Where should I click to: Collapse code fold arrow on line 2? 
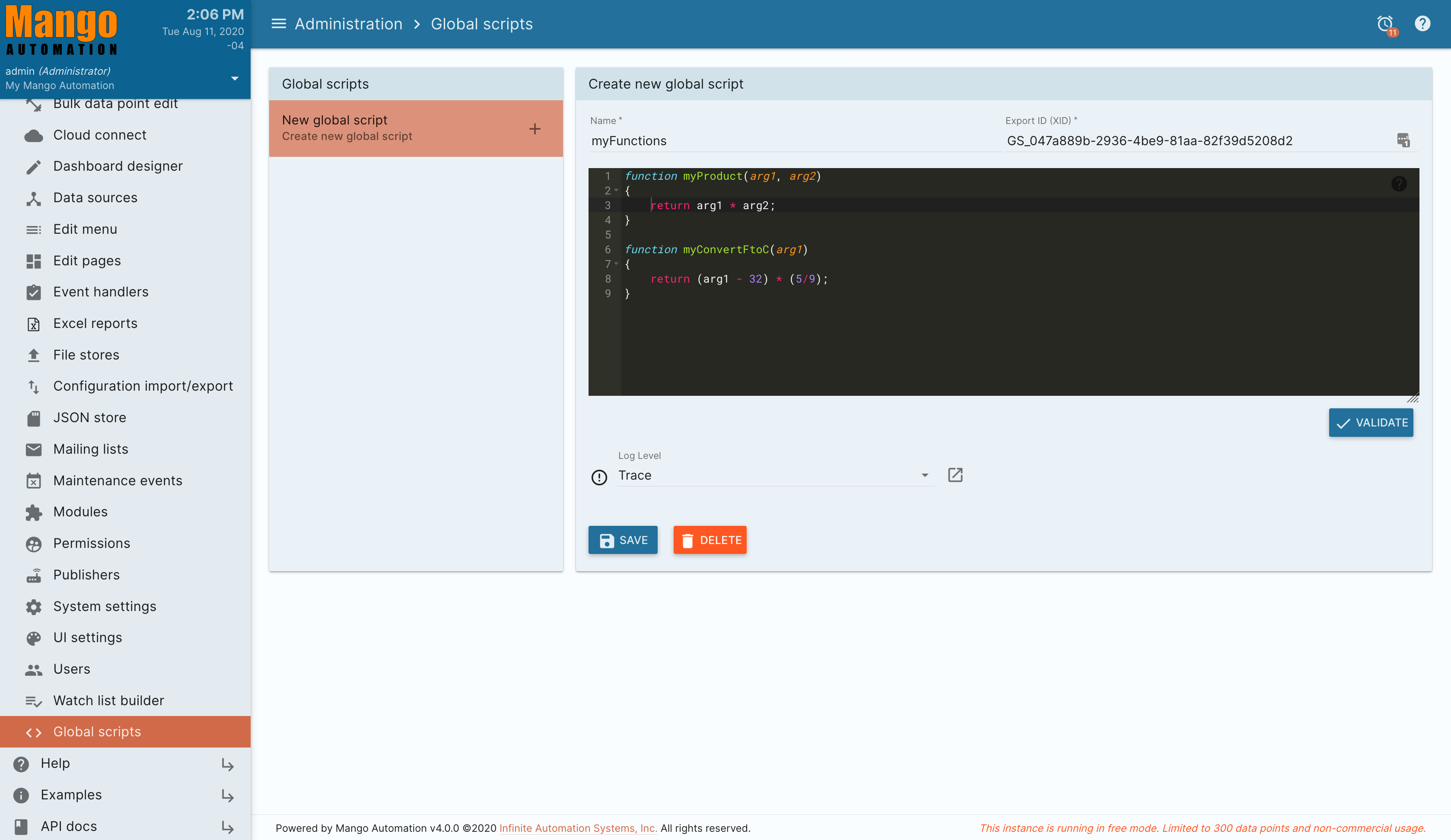point(616,191)
